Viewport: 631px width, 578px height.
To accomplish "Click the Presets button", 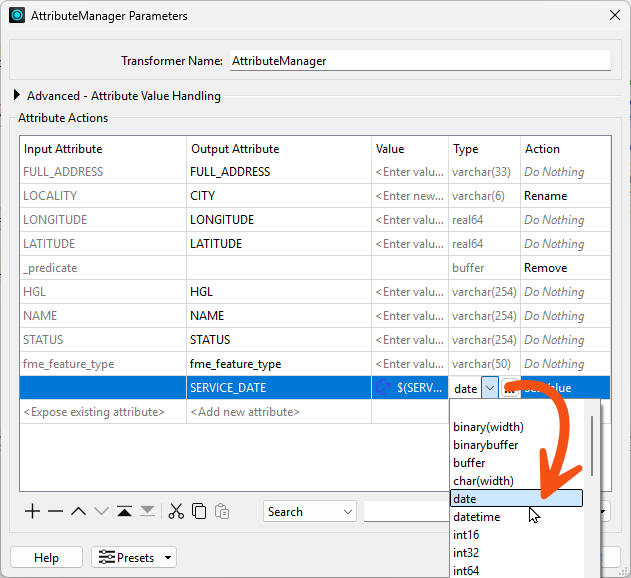I will click(134, 557).
